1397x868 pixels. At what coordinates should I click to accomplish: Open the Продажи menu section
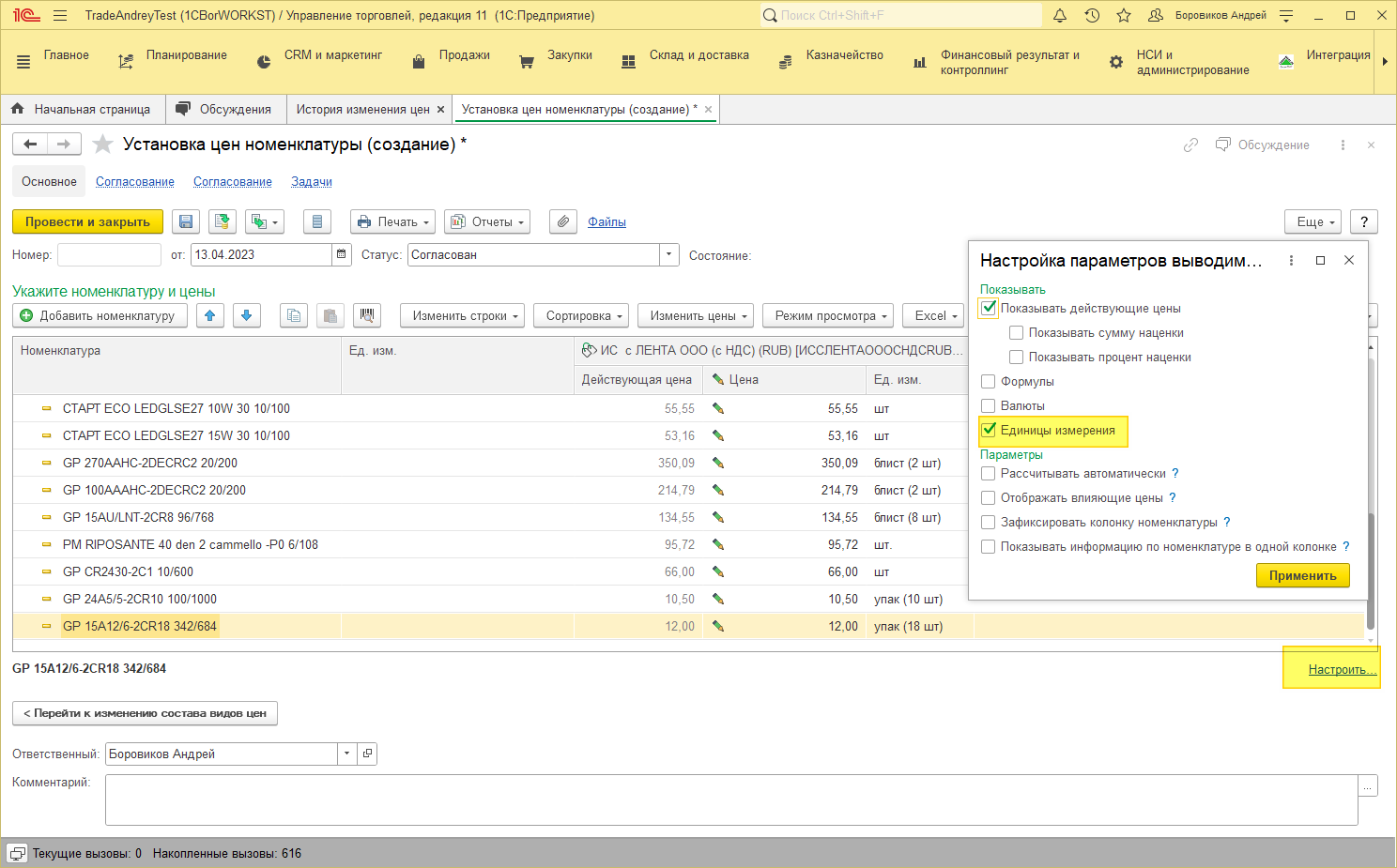click(464, 55)
